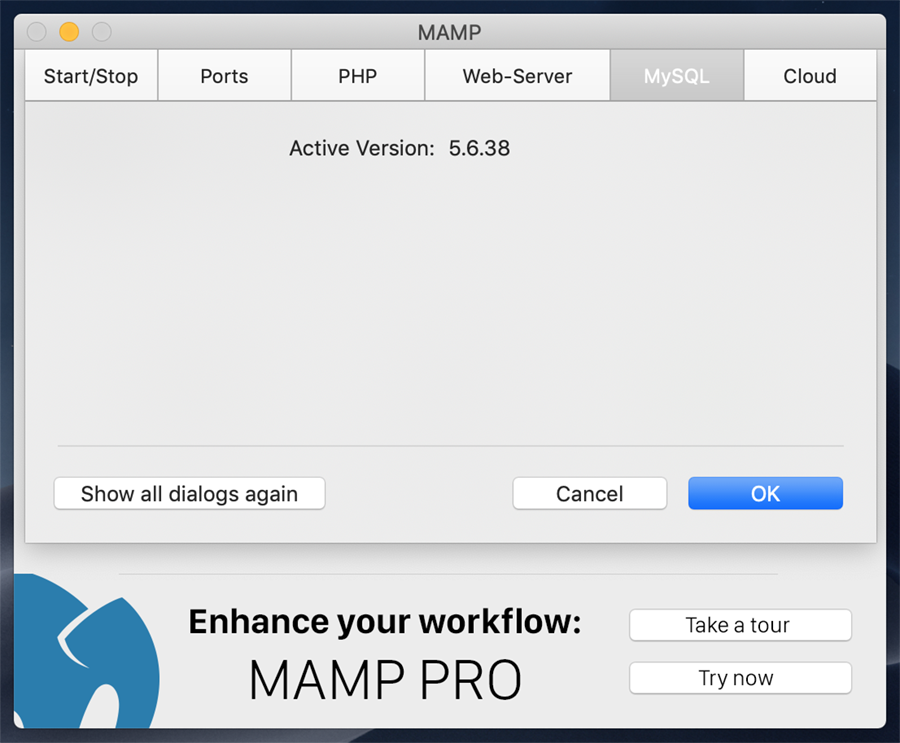
Task: Open the Ports tab
Action: [x=224, y=77]
